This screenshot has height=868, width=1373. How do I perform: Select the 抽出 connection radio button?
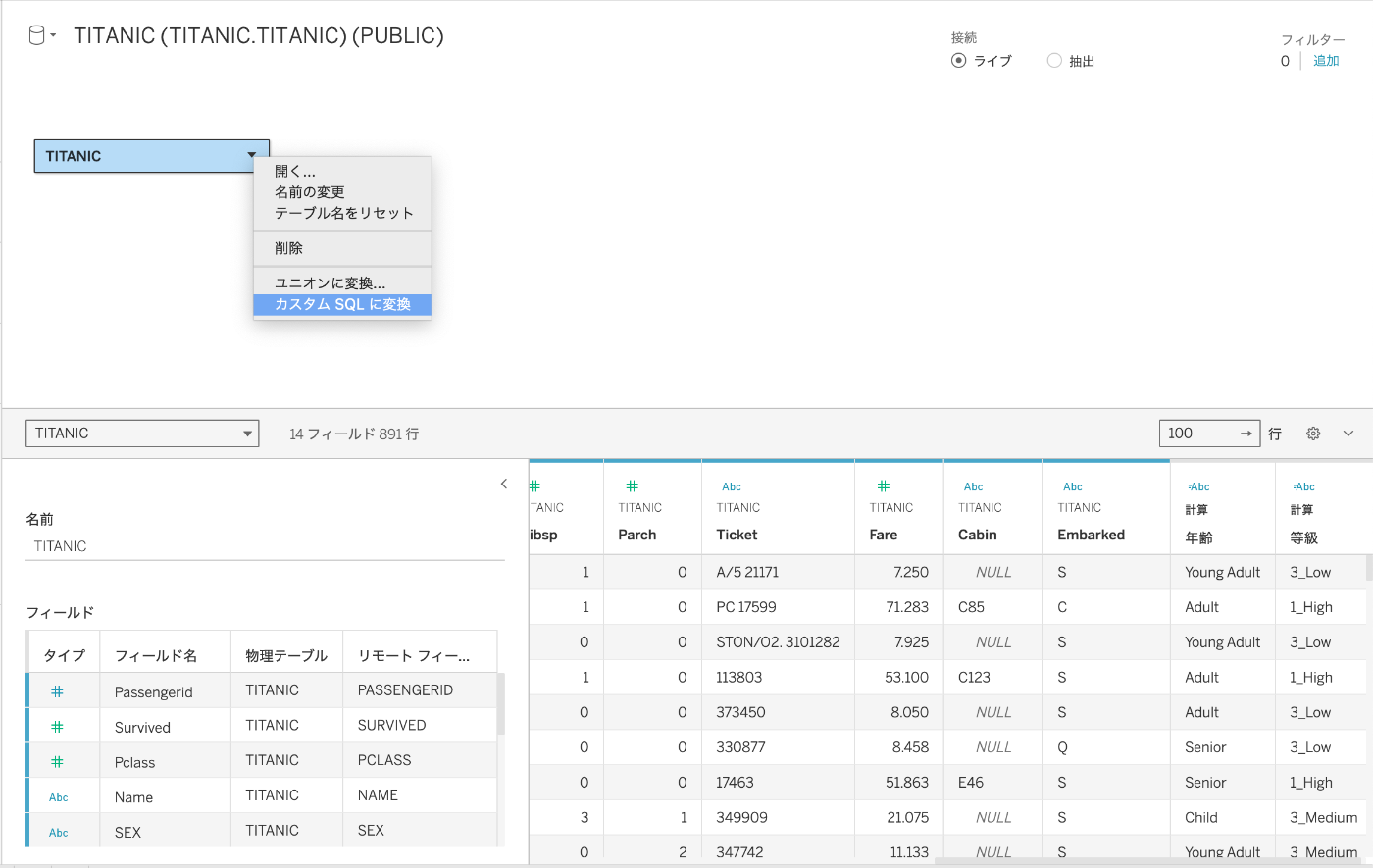[x=1055, y=60]
